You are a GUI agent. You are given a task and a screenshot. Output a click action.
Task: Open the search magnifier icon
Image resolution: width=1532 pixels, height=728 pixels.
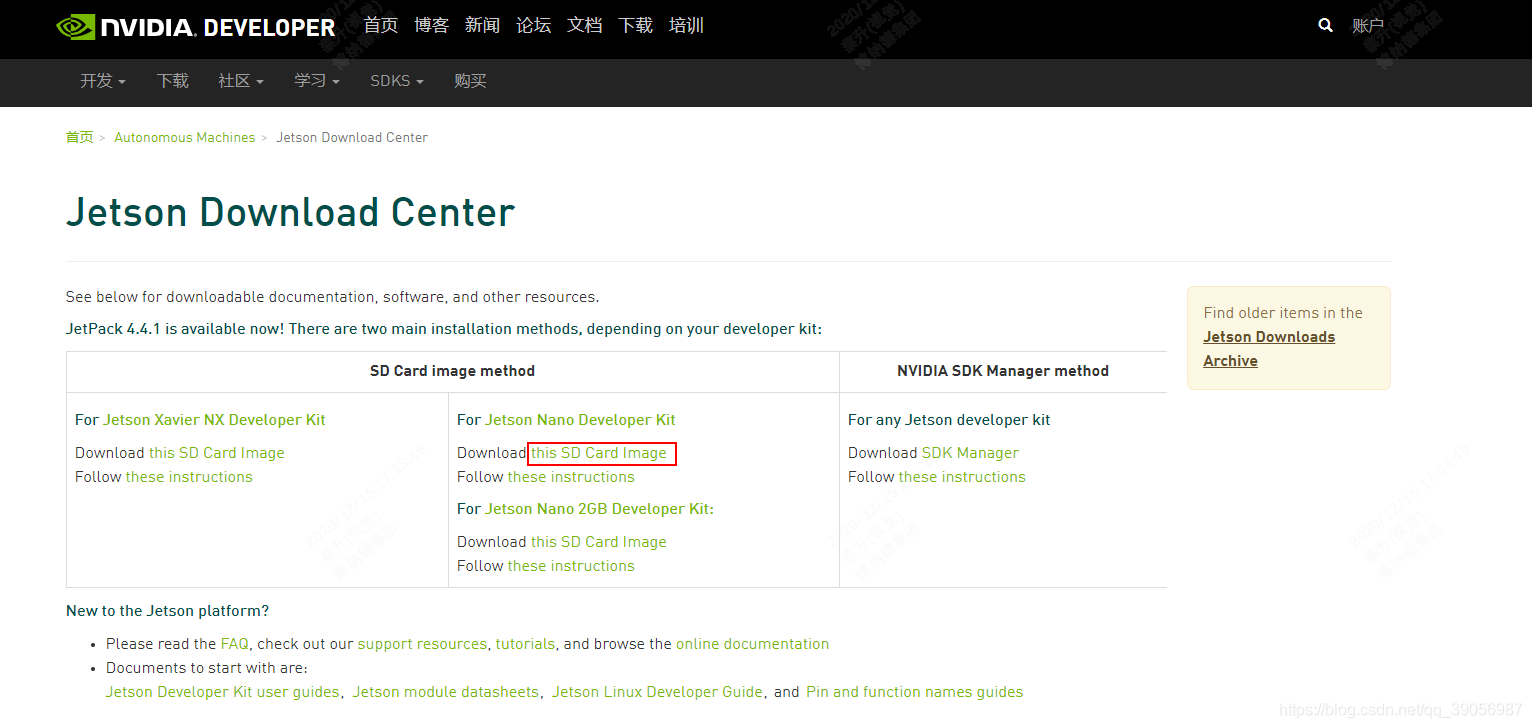point(1326,25)
